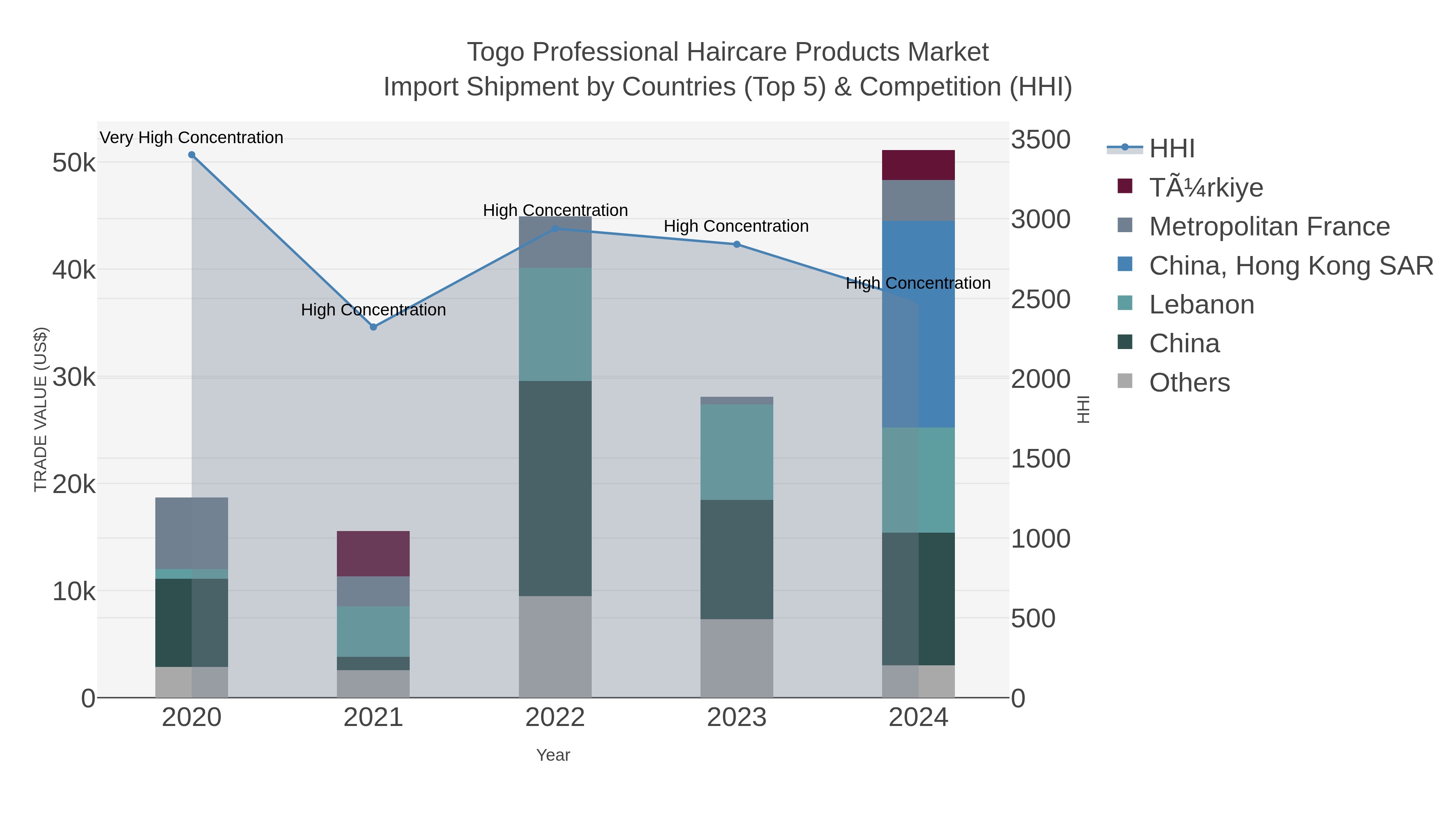Click the 'Very High Concentration' annotation

pos(192,138)
